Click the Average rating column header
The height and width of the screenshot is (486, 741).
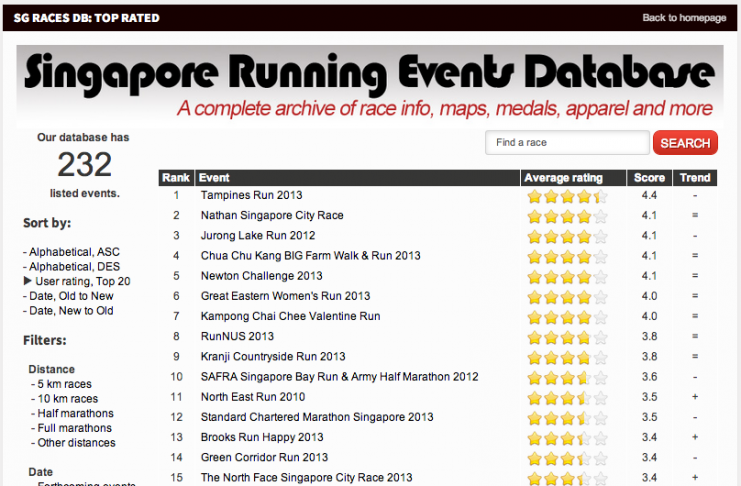point(573,178)
